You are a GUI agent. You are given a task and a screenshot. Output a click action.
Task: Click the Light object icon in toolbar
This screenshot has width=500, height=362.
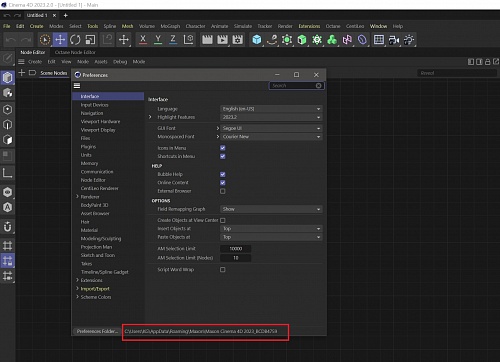(x=409, y=40)
